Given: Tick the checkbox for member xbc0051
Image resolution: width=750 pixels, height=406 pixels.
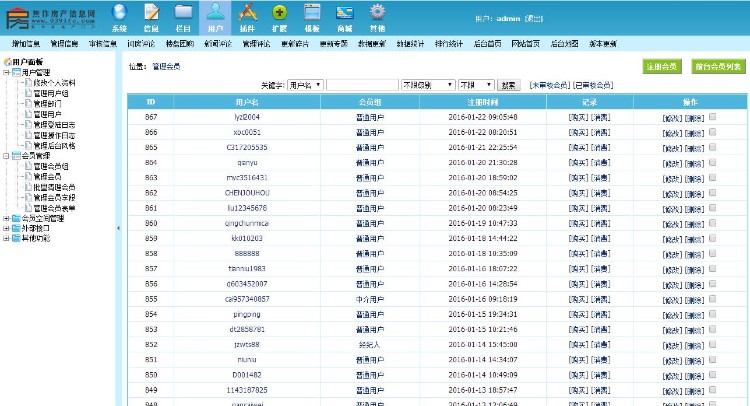Looking at the screenshot, I should coord(712,132).
